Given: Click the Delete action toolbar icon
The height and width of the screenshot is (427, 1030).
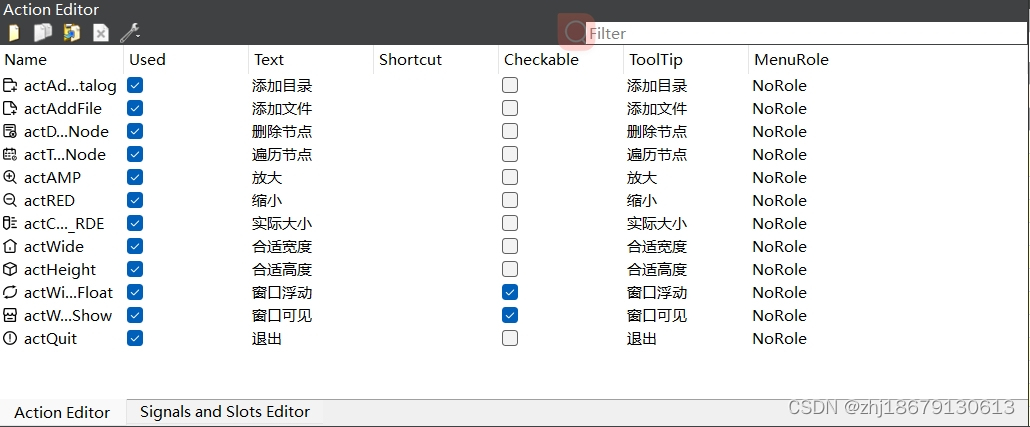Looking at the screenshot, I should 101,33.
